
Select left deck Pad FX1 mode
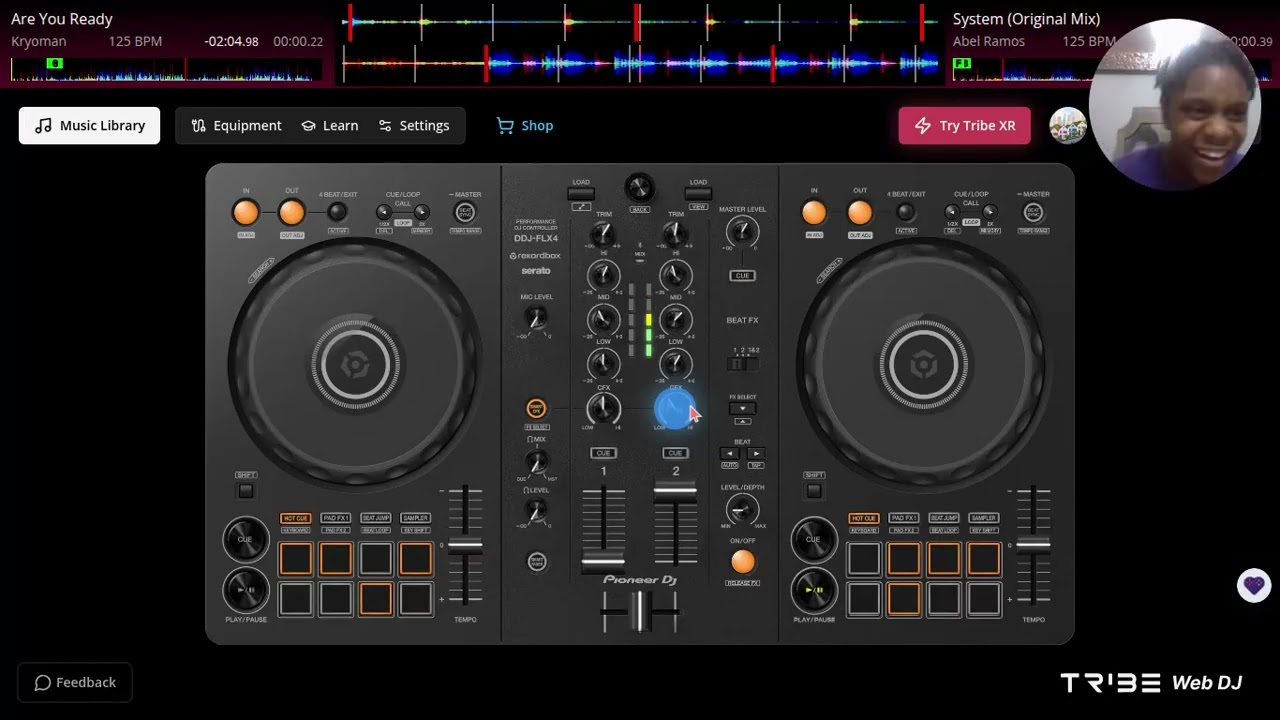tap(335, 518)
